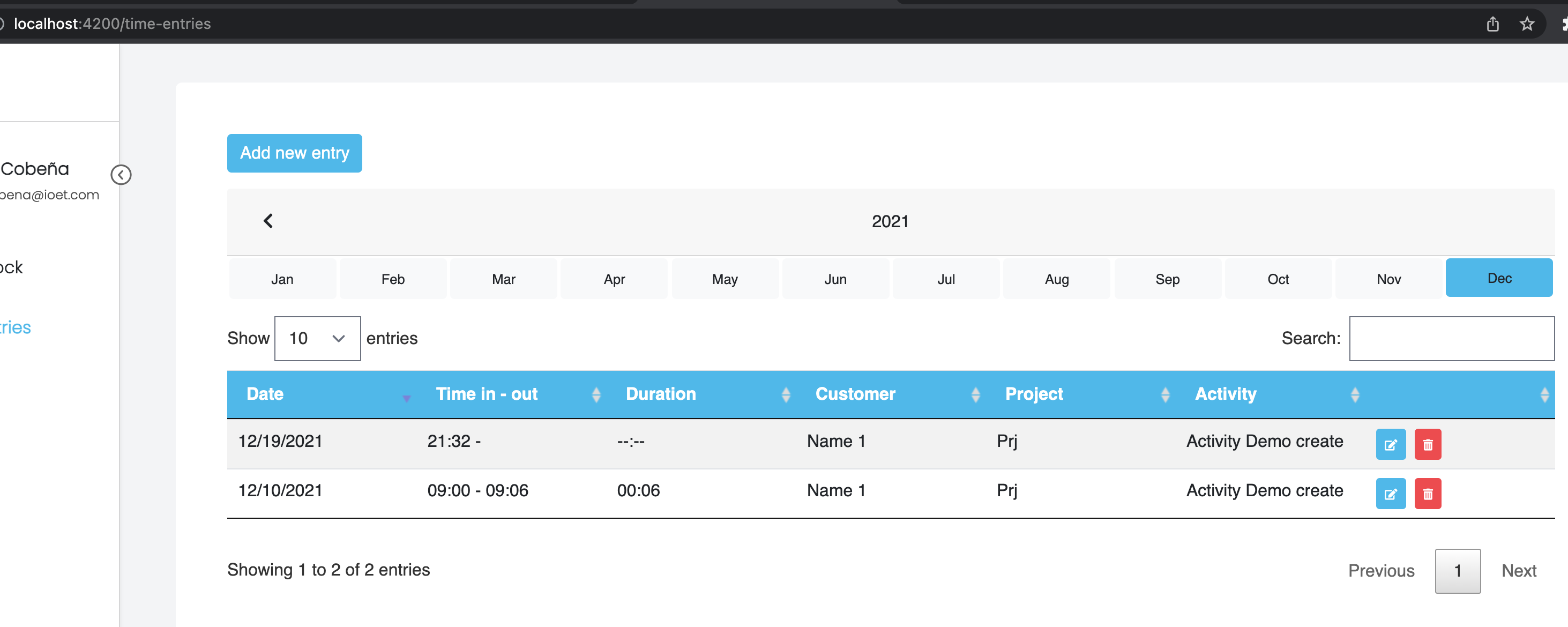
Task: Open the Show entries count dropdown
Action: coord(317,339)
